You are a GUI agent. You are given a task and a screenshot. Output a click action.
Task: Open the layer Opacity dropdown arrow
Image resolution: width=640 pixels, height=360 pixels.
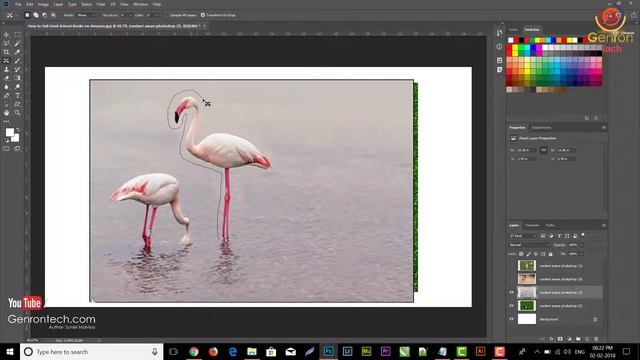coord(582,245)
